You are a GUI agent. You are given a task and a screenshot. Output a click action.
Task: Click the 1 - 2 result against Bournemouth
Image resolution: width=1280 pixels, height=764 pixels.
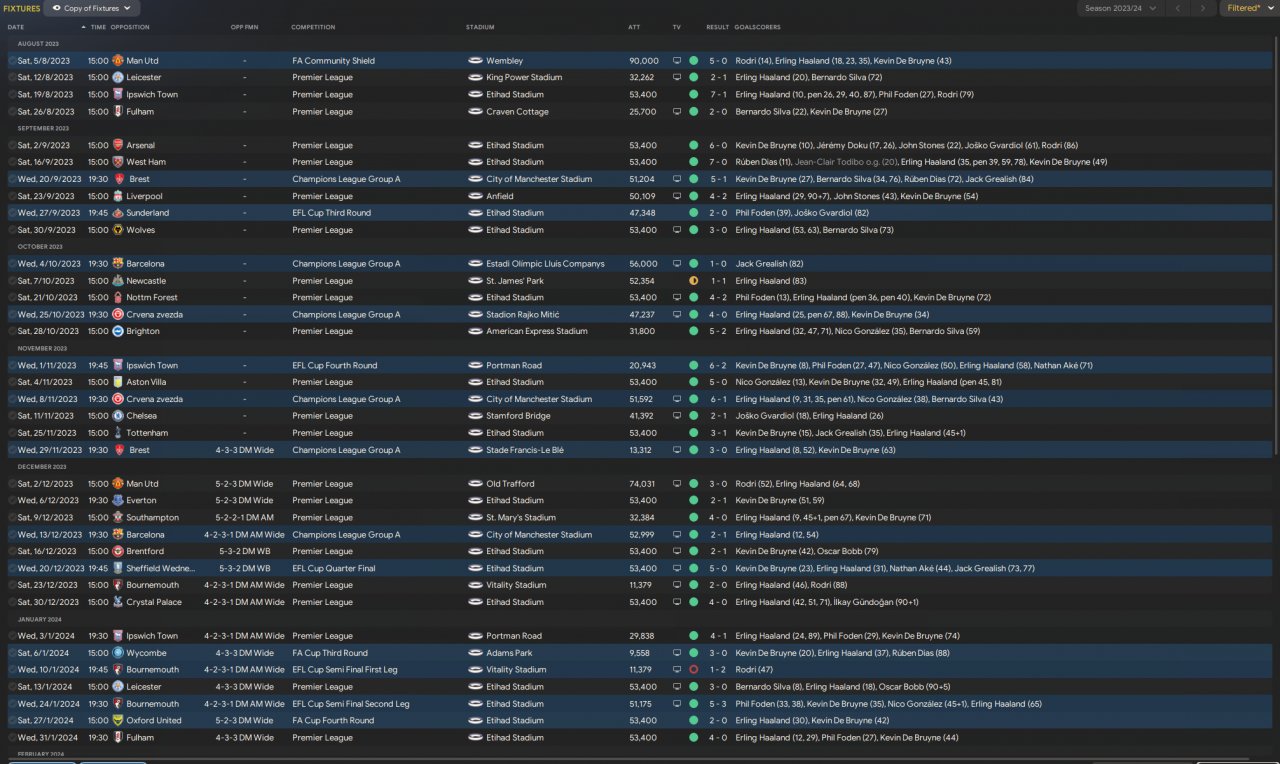point(719,670)
